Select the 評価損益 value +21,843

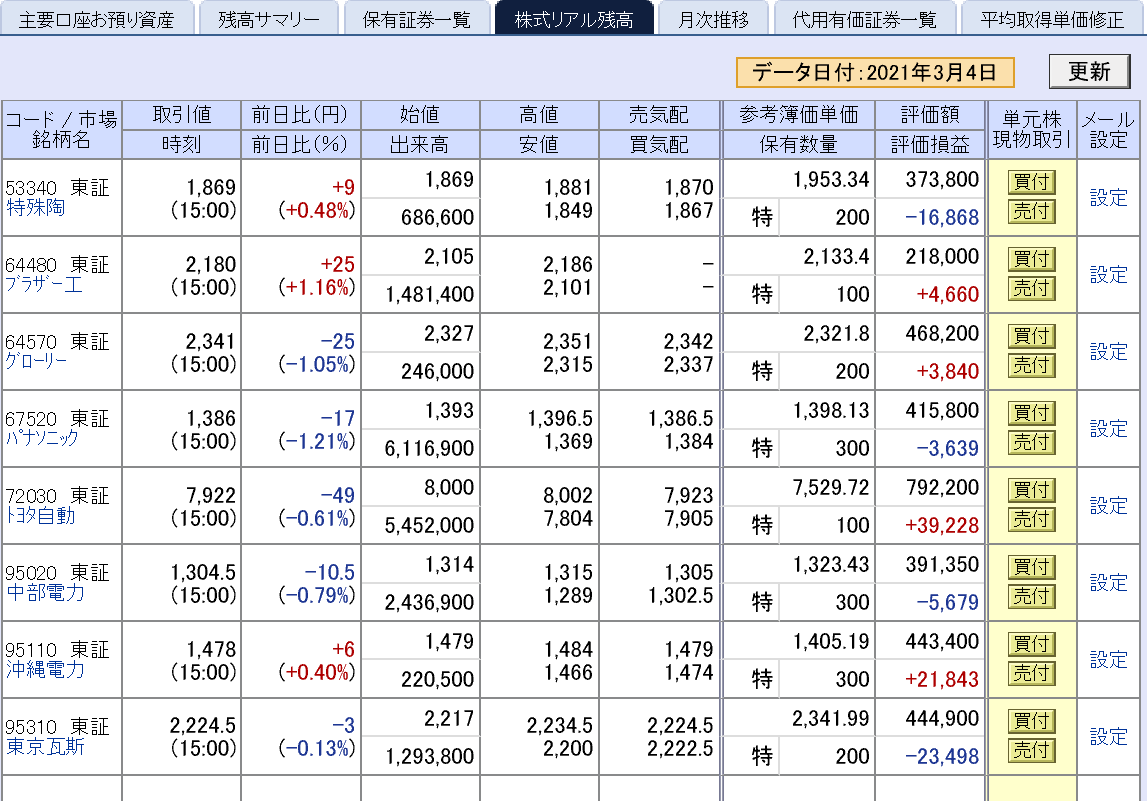coord(941,680)
